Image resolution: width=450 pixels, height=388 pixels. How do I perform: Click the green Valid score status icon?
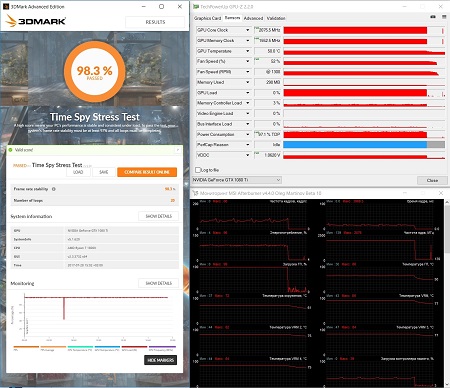coord(10,150)
